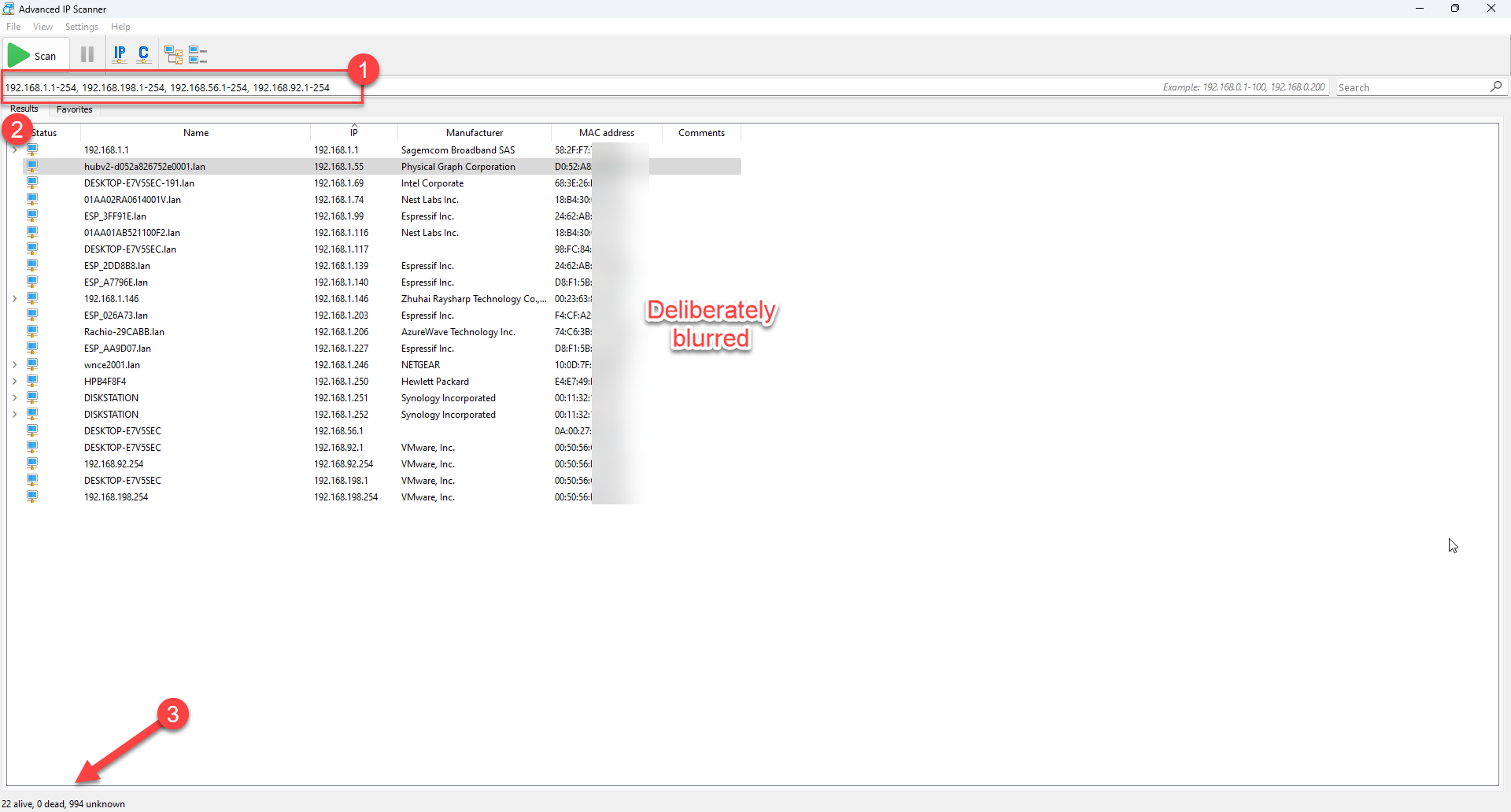Click the Search text field
Screen dimensions: 1511x812
coord(1409,87)
